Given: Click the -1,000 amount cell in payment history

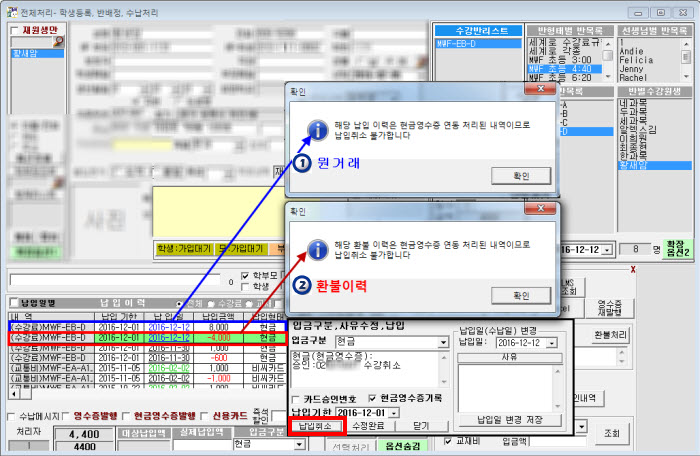Looking at the screenshot, I should click(x=219, y=378).
